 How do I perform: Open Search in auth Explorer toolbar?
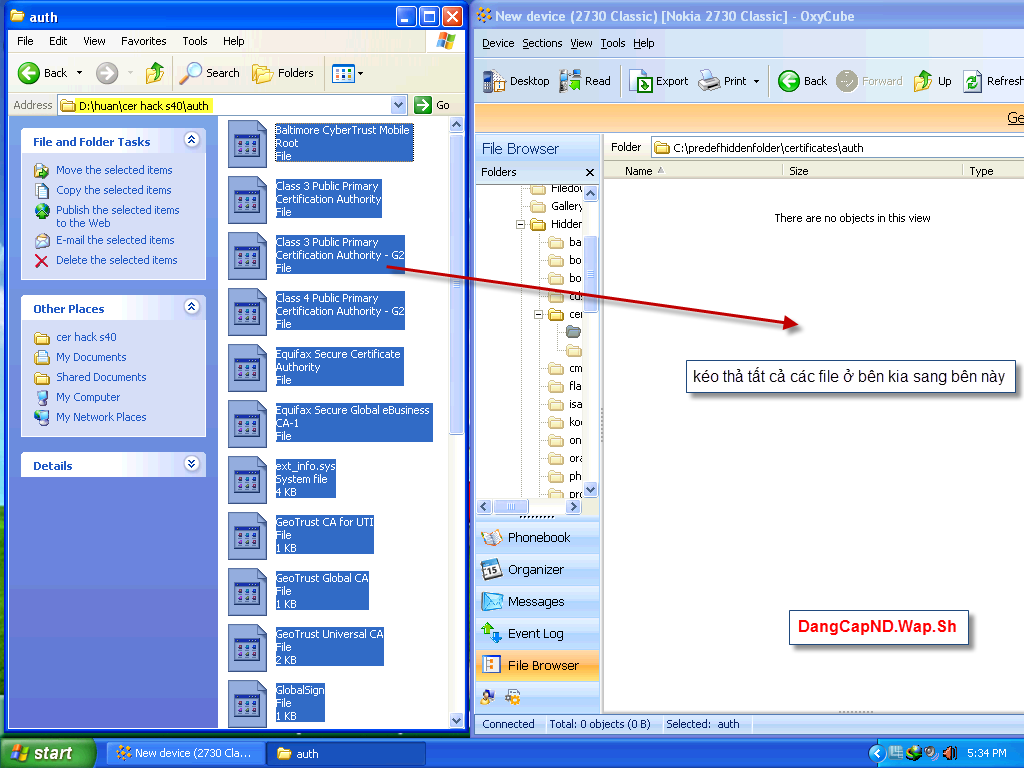(x=210, y=73)
